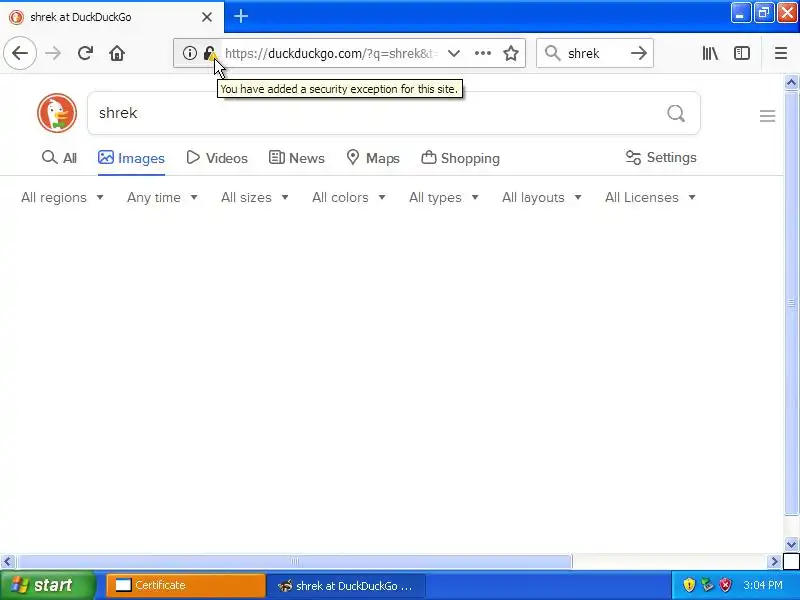The width and height of the screenshot is (800, 600).
Task: Switch to the Videos tab
Action: (x=217, y=158)
